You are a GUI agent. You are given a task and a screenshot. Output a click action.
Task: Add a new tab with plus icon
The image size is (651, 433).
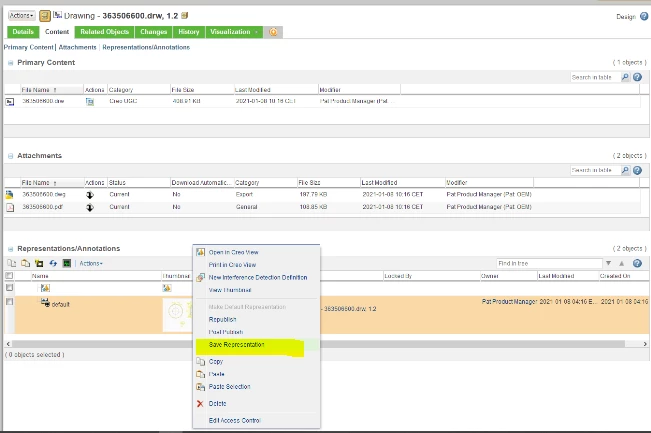(273, 32)
